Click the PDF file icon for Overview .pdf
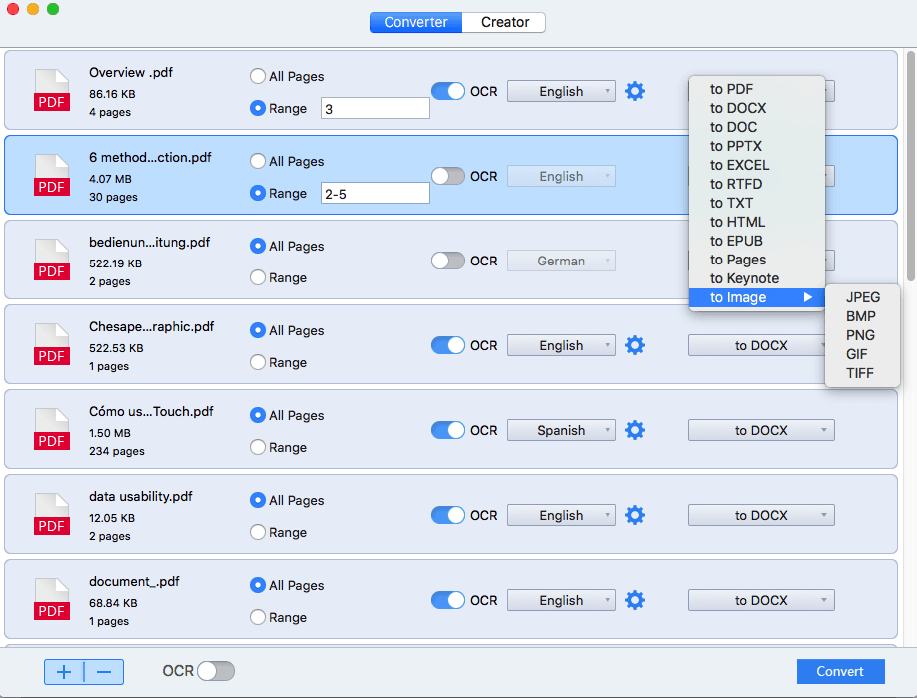 [x=52, y=91]
